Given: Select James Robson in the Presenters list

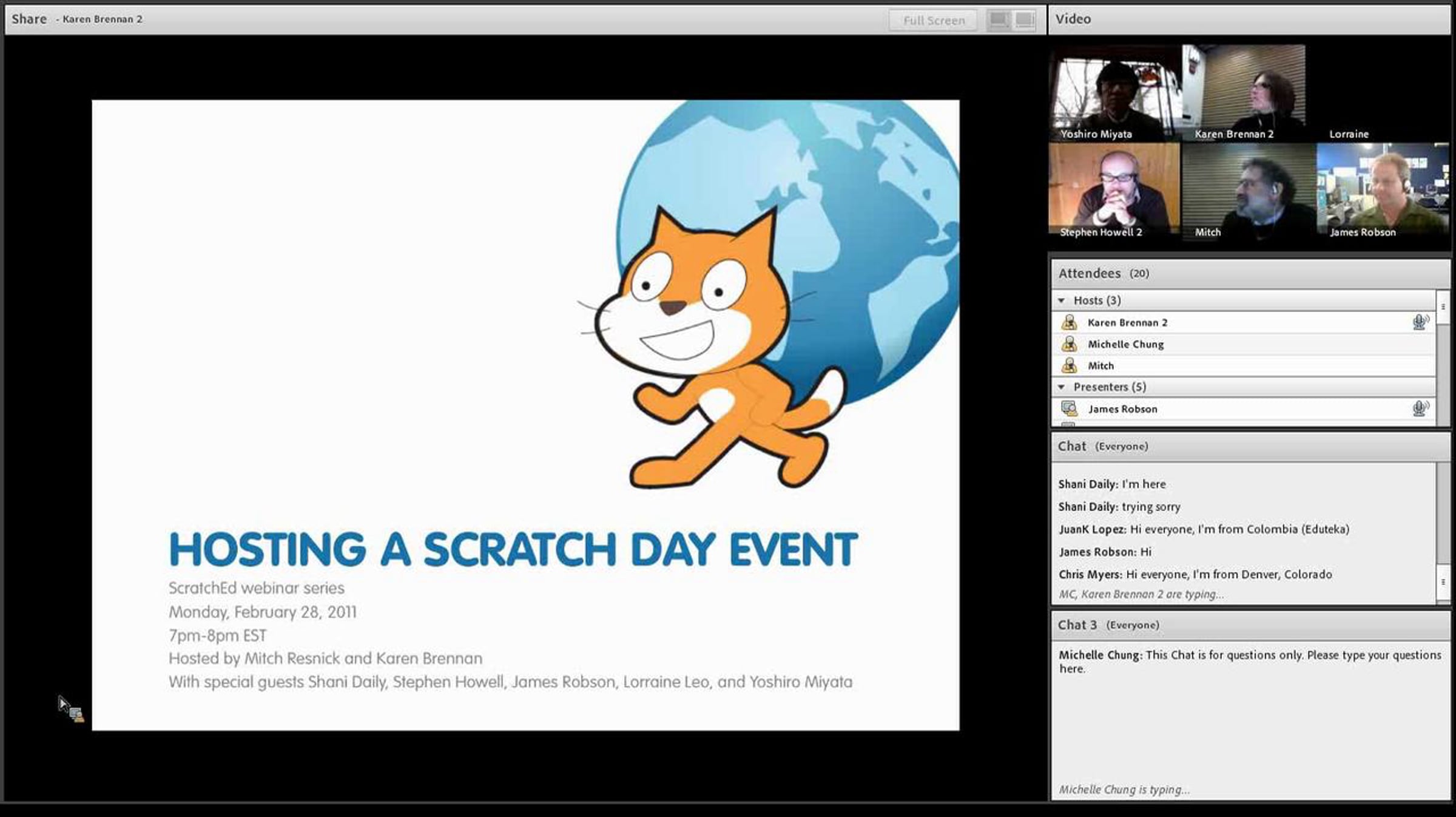Looking at the screenshot, I should point(1244,408).
